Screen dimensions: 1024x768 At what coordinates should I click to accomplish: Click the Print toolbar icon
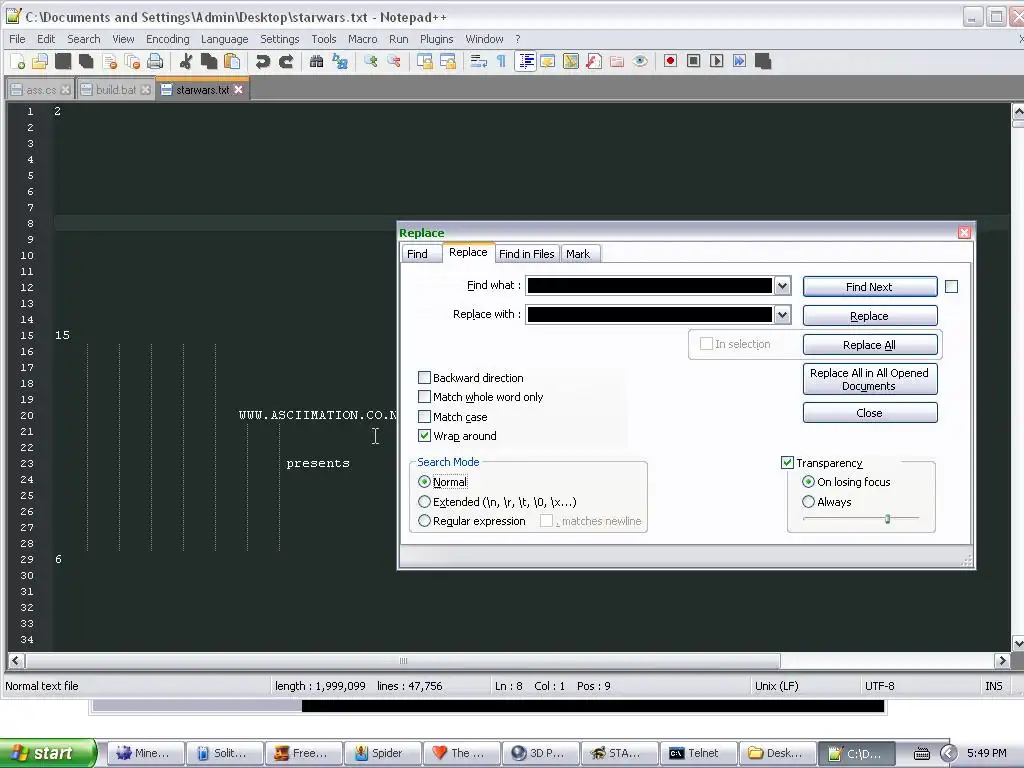(155, 61)
